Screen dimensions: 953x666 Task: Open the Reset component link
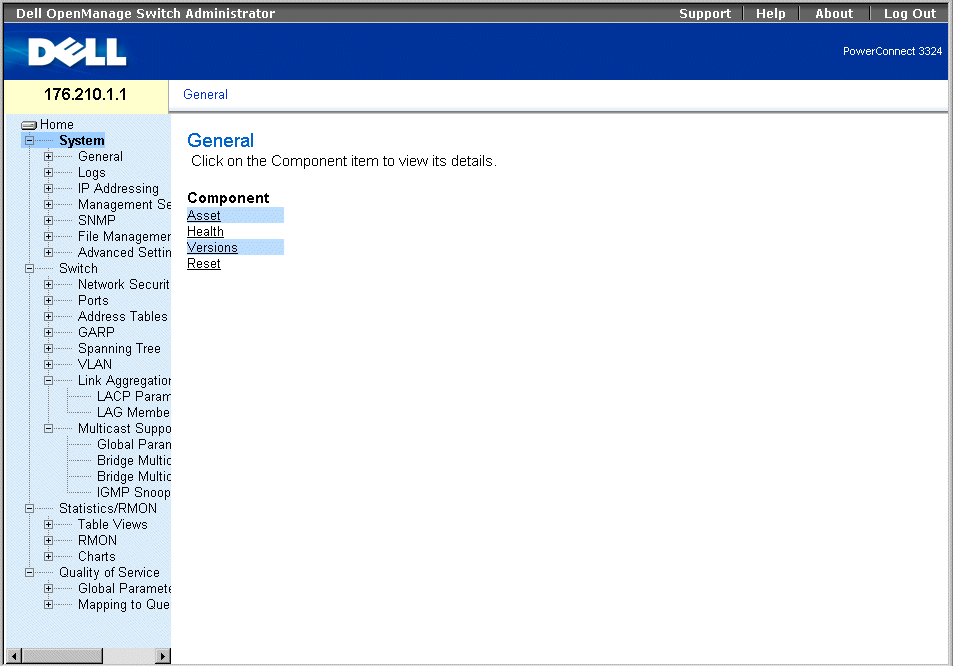pos(204,264)
